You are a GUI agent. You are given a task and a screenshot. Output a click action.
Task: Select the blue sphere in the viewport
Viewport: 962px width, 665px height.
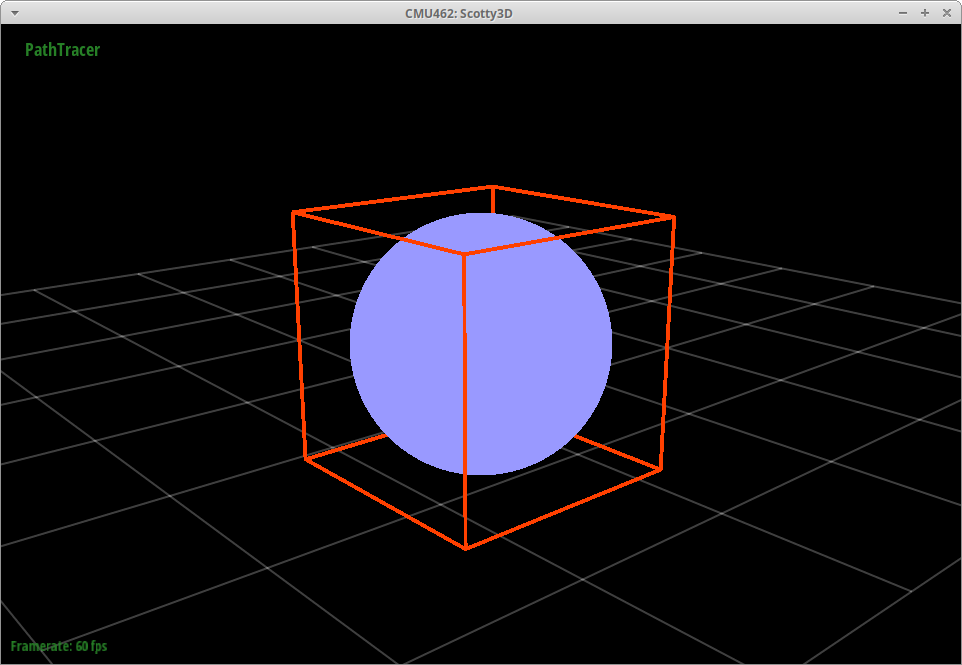point(481,344)
